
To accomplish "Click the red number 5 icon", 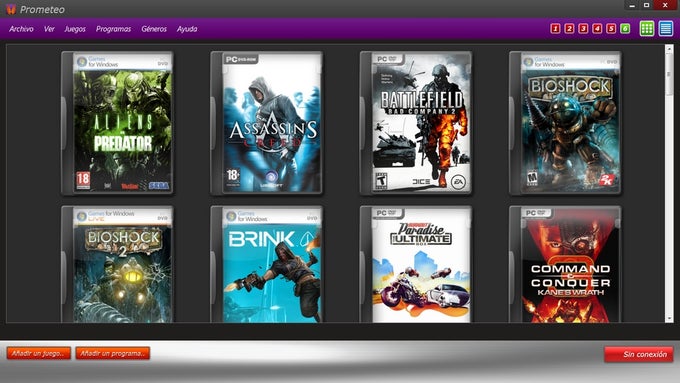I will coord(611,29).
